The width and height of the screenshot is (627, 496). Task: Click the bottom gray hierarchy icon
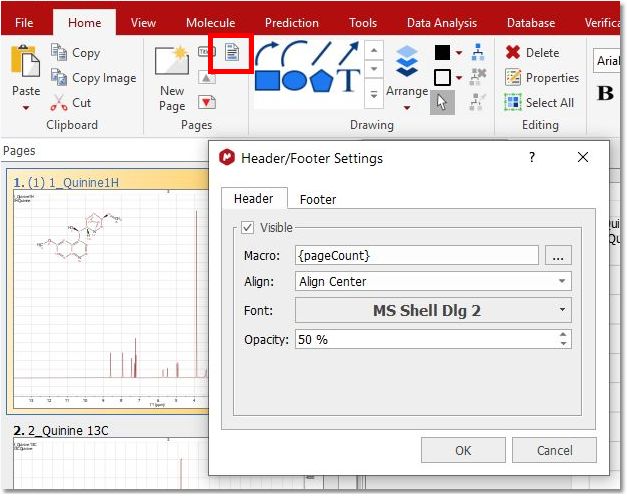click(477, 102)
